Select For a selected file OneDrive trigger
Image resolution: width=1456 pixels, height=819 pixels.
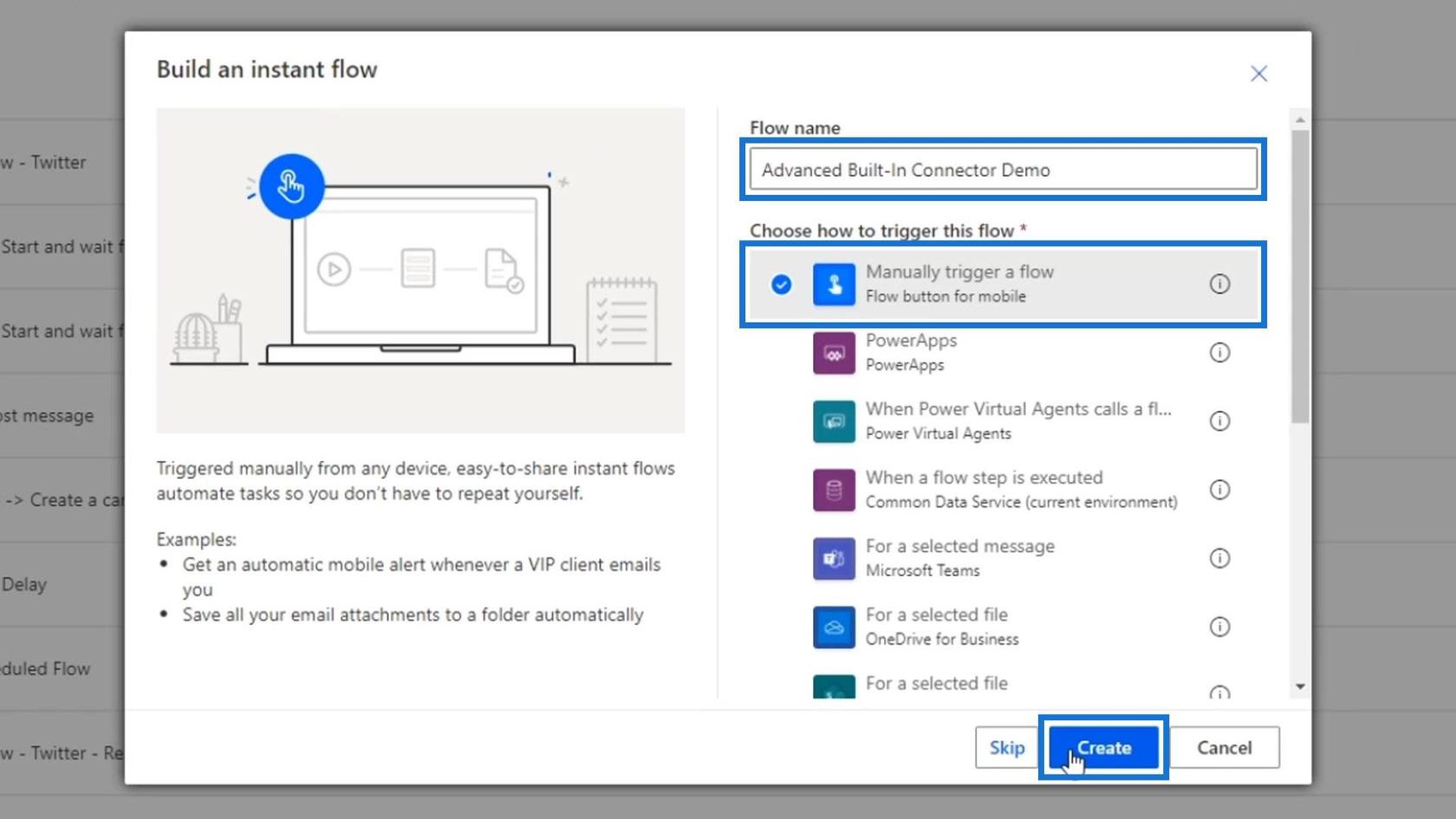(1004, 627)
